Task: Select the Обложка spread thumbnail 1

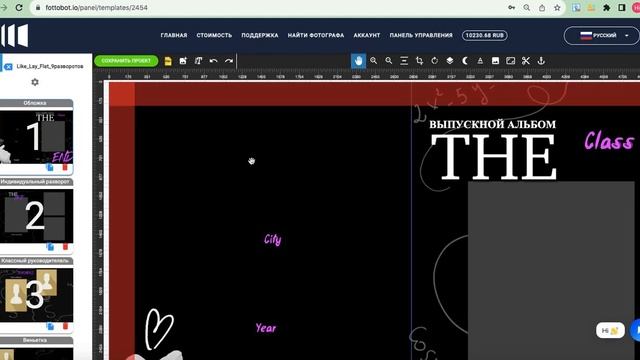Action: pyautogui.click(x=36, y=137)
